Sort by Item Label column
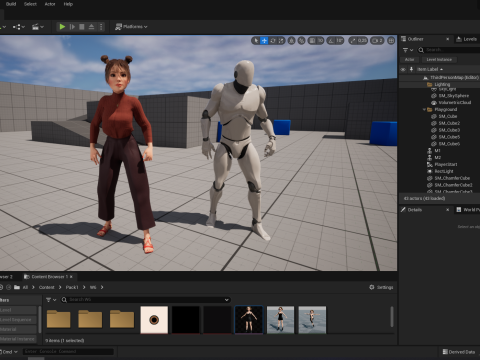Image resolution: width=480 pixels, height=360 pixels. 430,69
